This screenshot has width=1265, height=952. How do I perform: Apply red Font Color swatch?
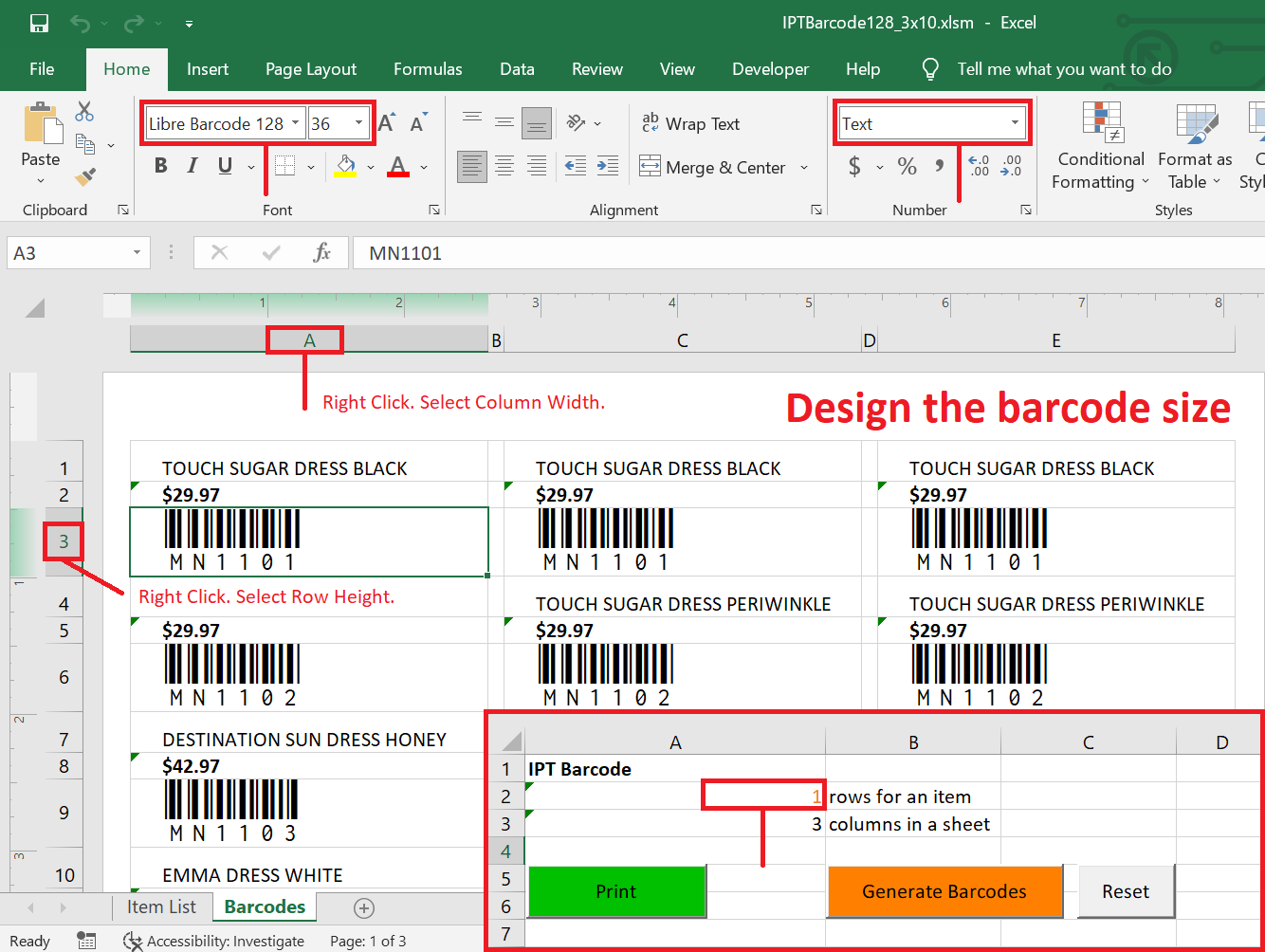tap(398, 166)
